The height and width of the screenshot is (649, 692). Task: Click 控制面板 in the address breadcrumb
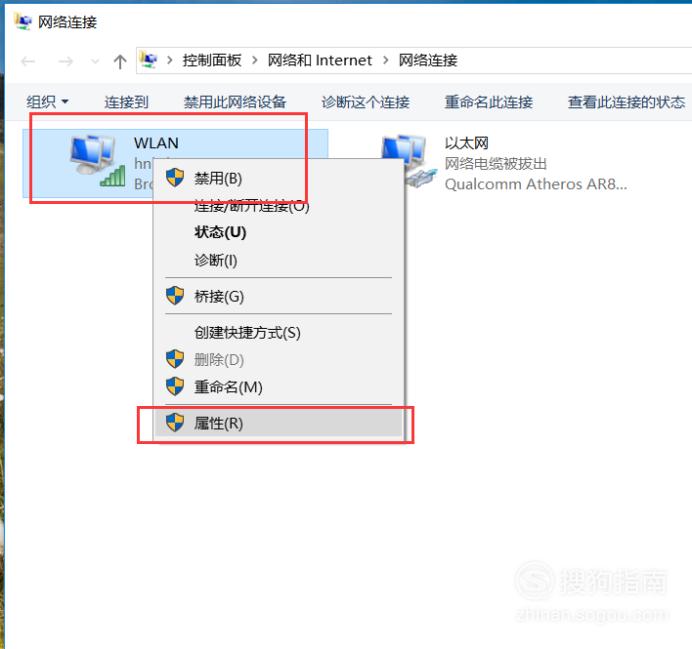(x=212, y=60)
